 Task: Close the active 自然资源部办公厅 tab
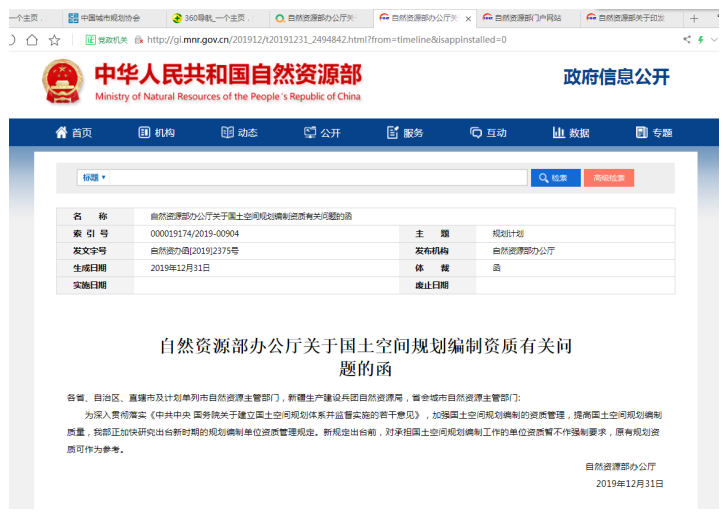click(x=468, y=18)
